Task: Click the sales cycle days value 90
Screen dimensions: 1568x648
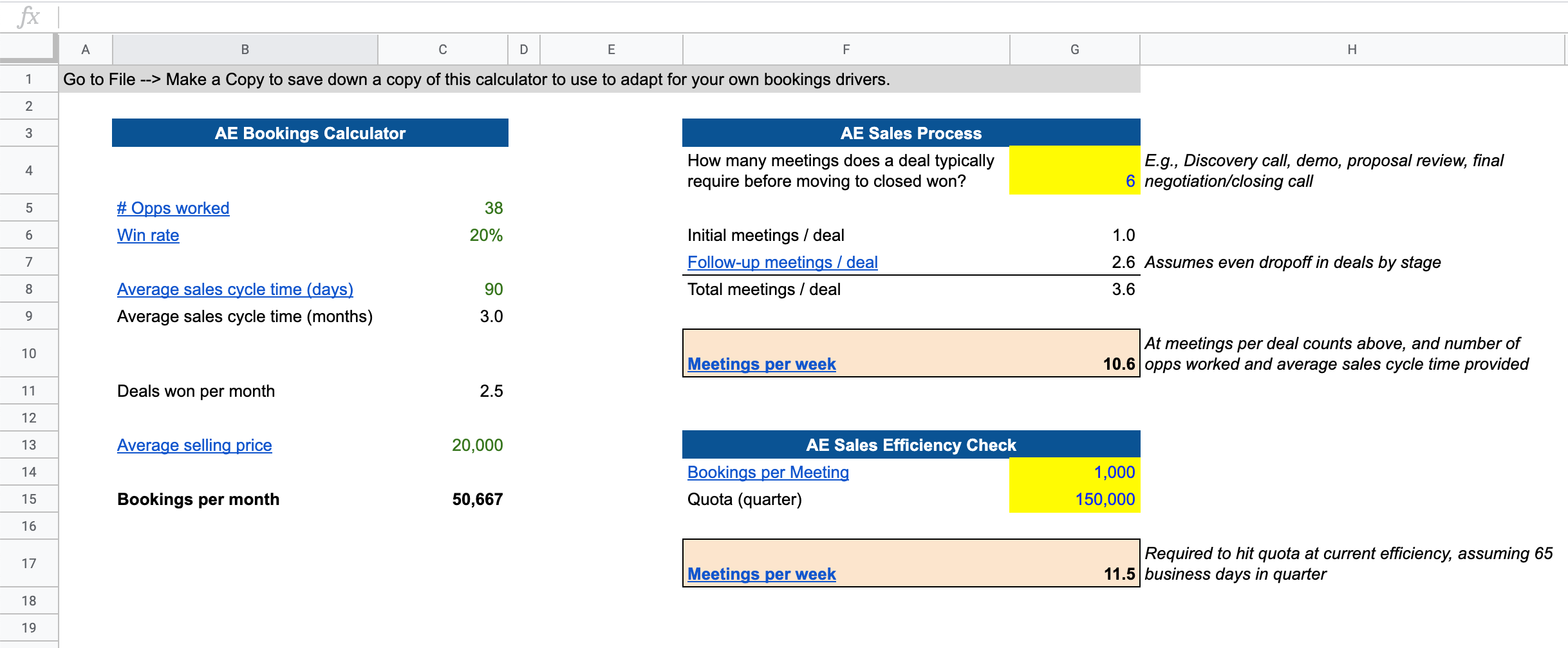Action: [494, 289]
